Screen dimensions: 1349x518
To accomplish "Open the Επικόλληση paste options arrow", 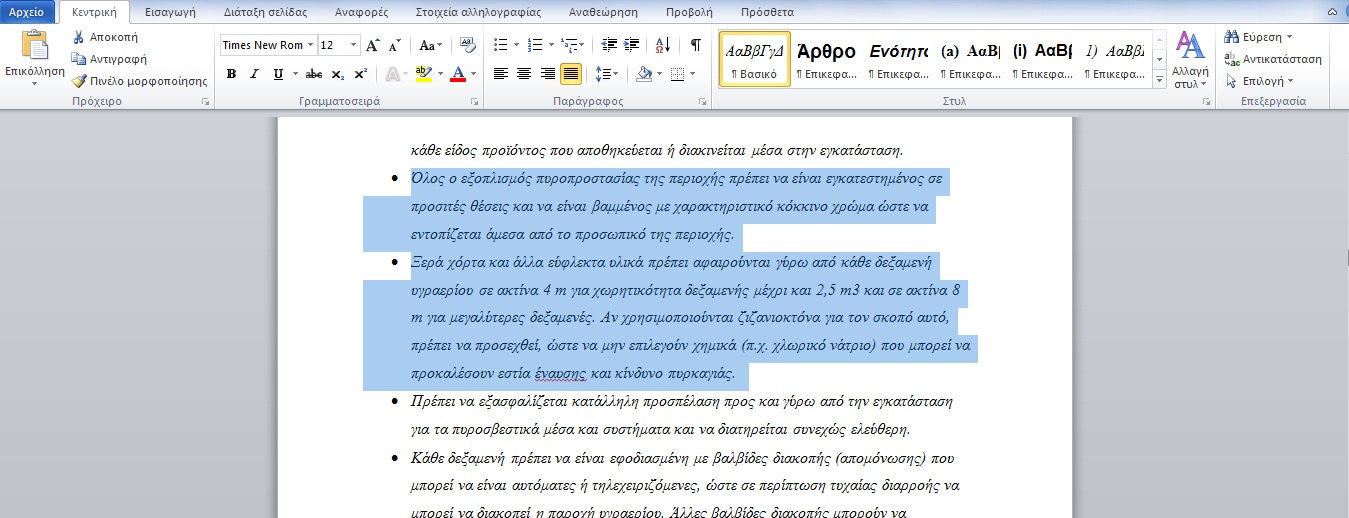I will point(35,83).
